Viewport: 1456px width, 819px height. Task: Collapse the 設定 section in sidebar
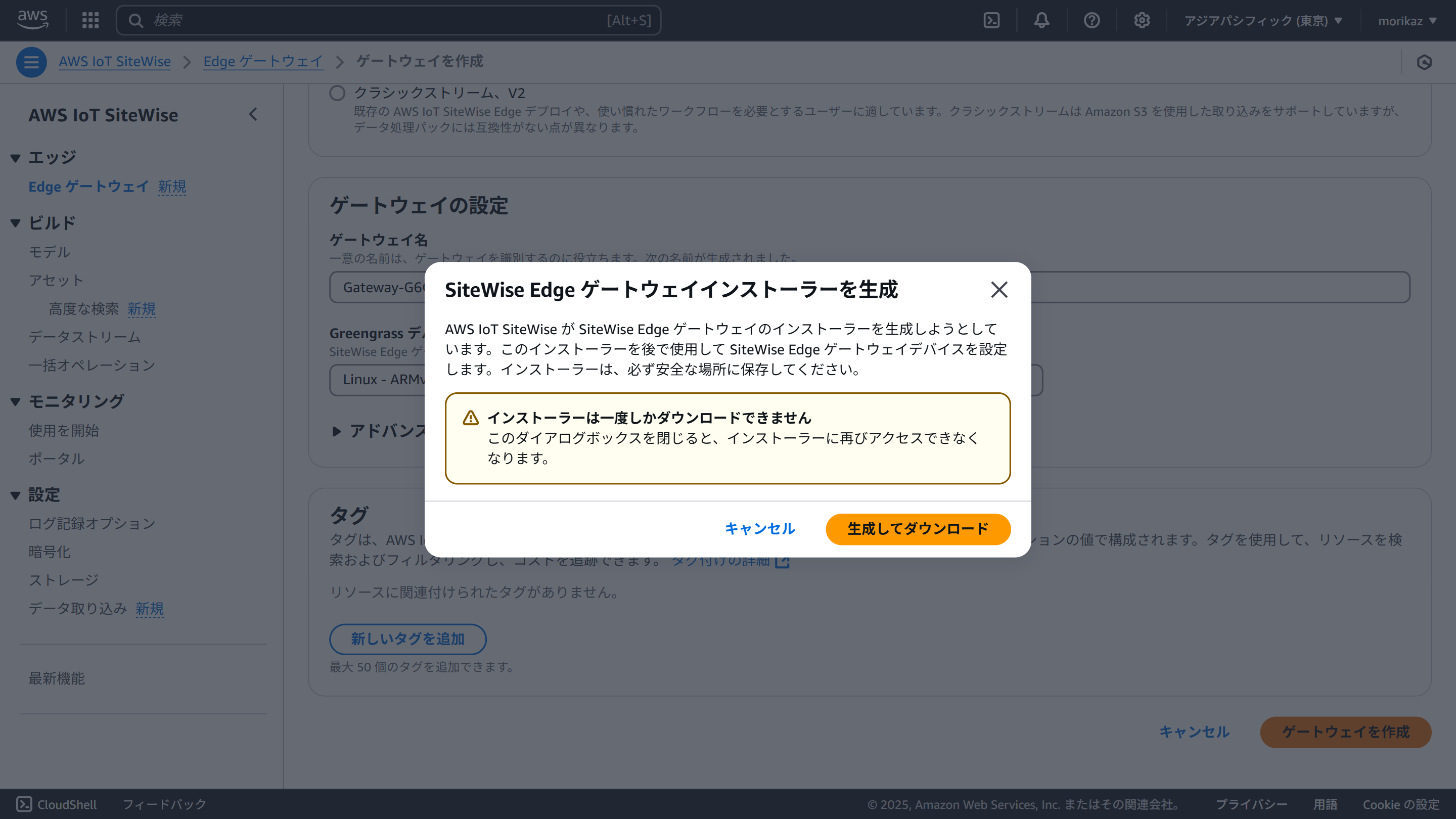point(15,495)
